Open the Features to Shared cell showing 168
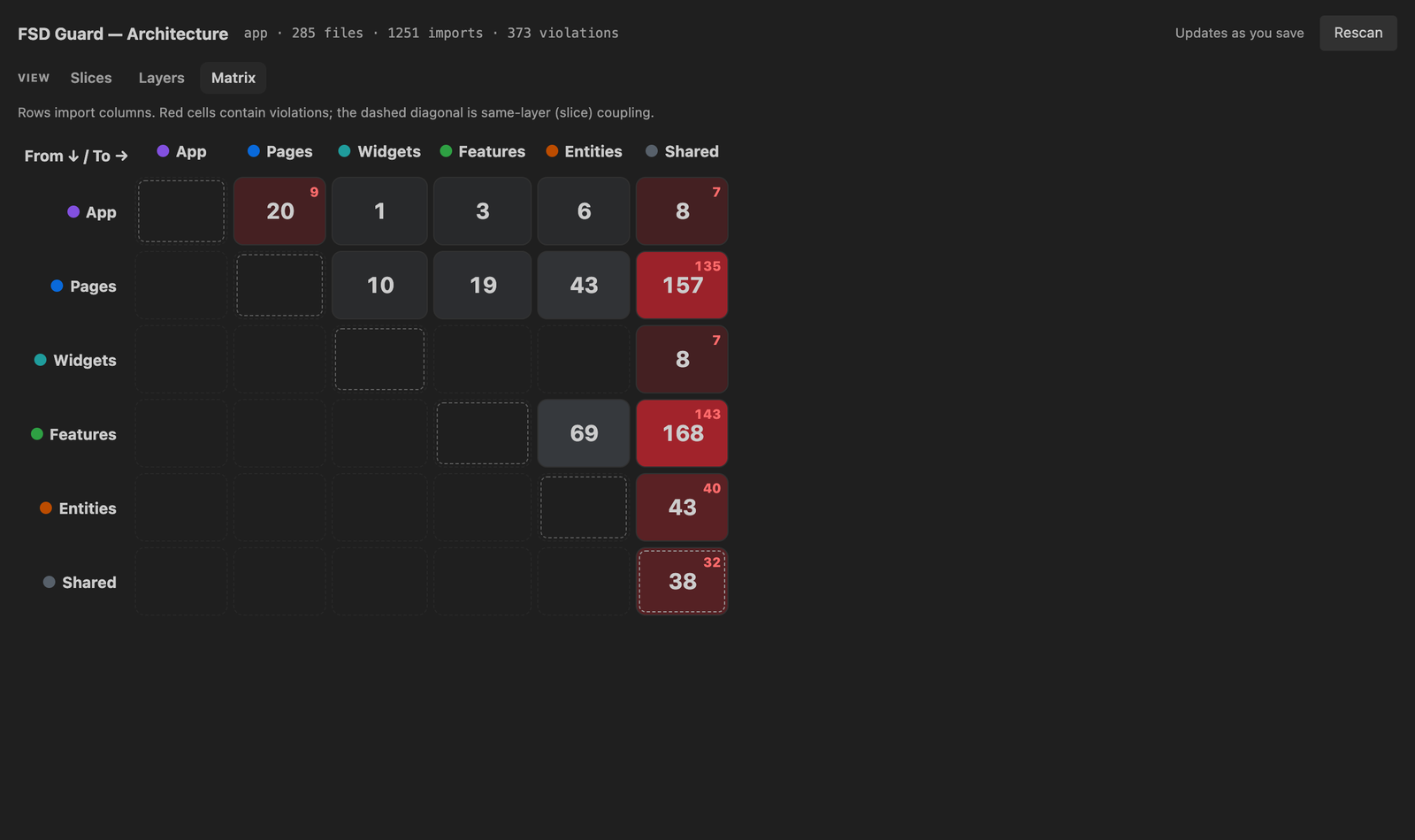This screenshot has width=1415, height=840. point(682,433)
